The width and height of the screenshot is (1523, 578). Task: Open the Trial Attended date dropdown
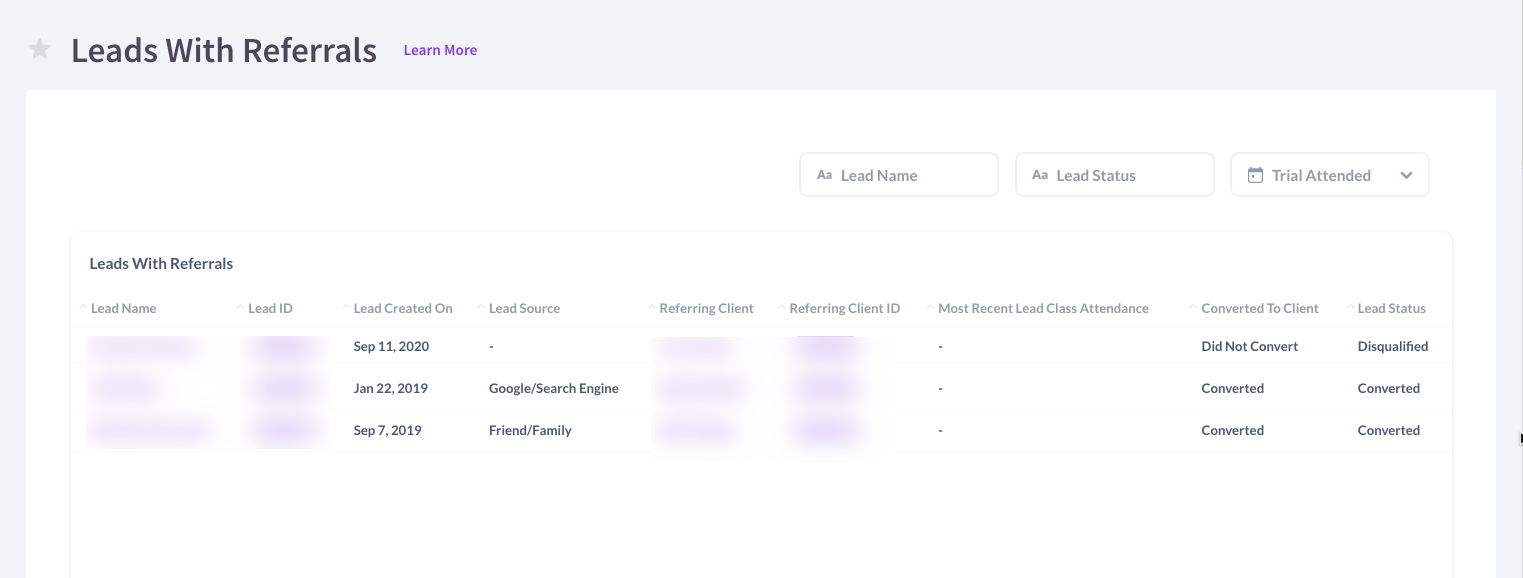point(1330,175)
